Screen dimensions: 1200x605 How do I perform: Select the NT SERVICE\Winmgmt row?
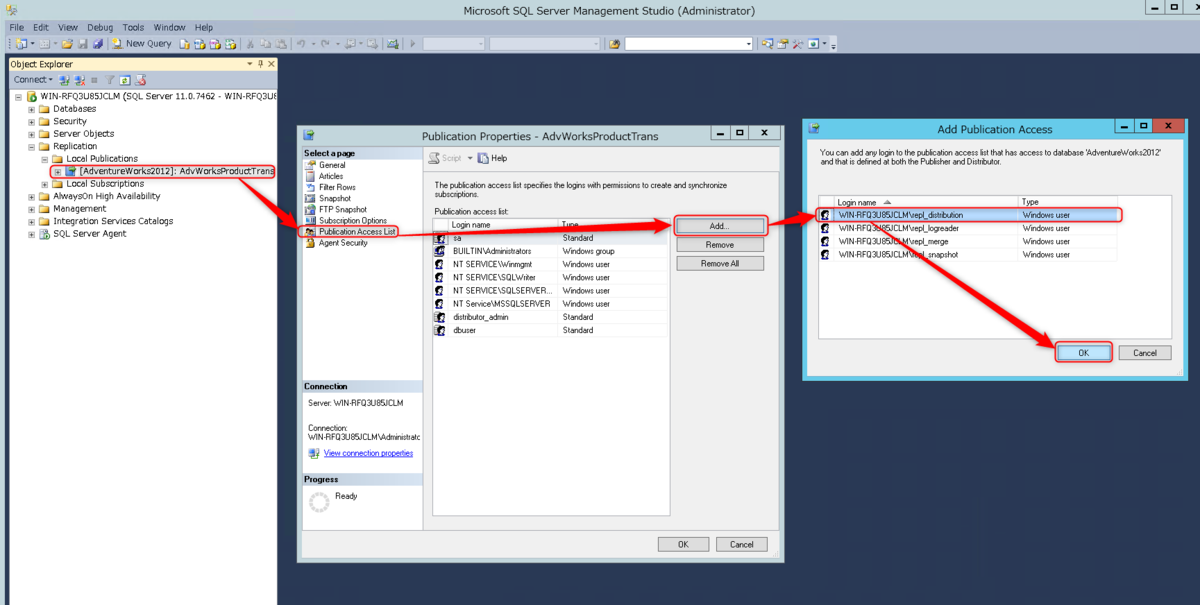point(551,264)
